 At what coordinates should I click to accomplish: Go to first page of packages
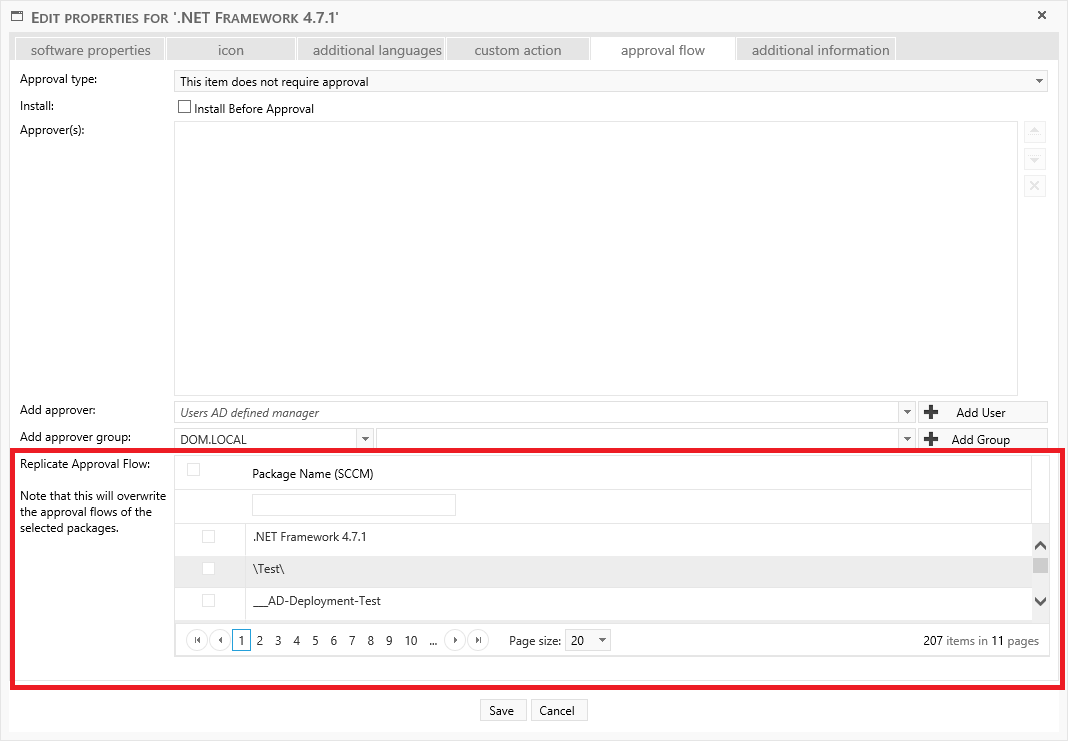point(197,641)
